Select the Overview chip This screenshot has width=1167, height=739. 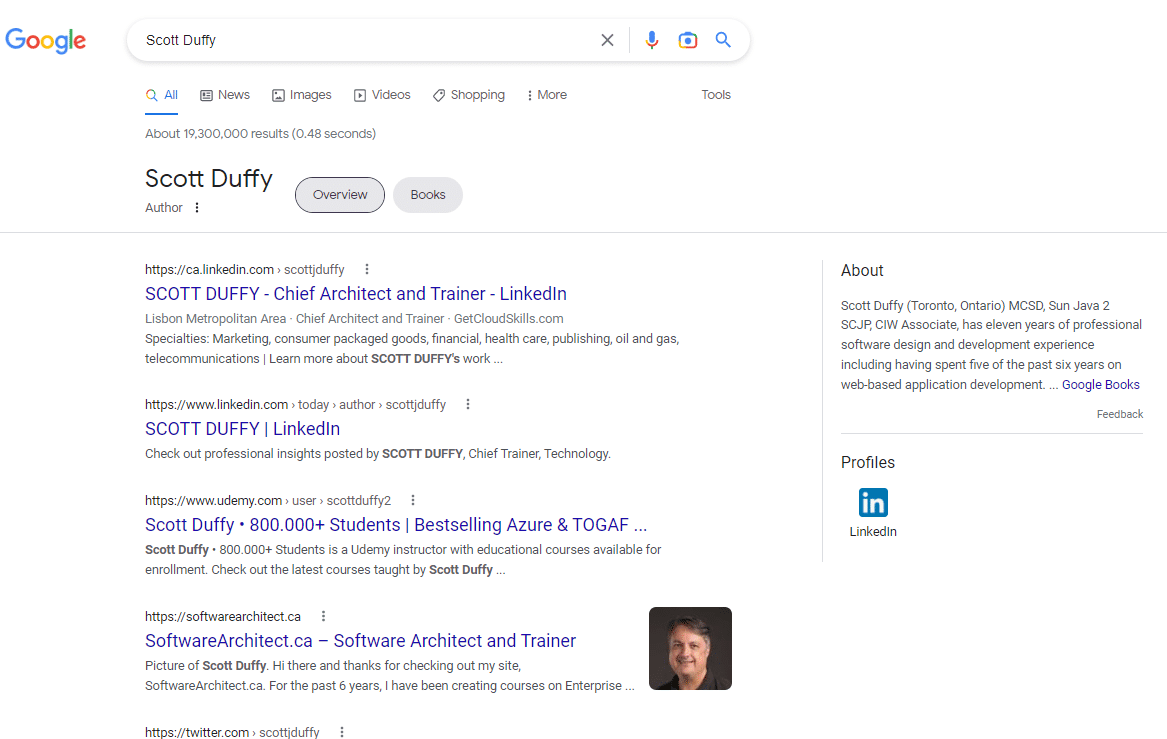(x=340, y=195)
